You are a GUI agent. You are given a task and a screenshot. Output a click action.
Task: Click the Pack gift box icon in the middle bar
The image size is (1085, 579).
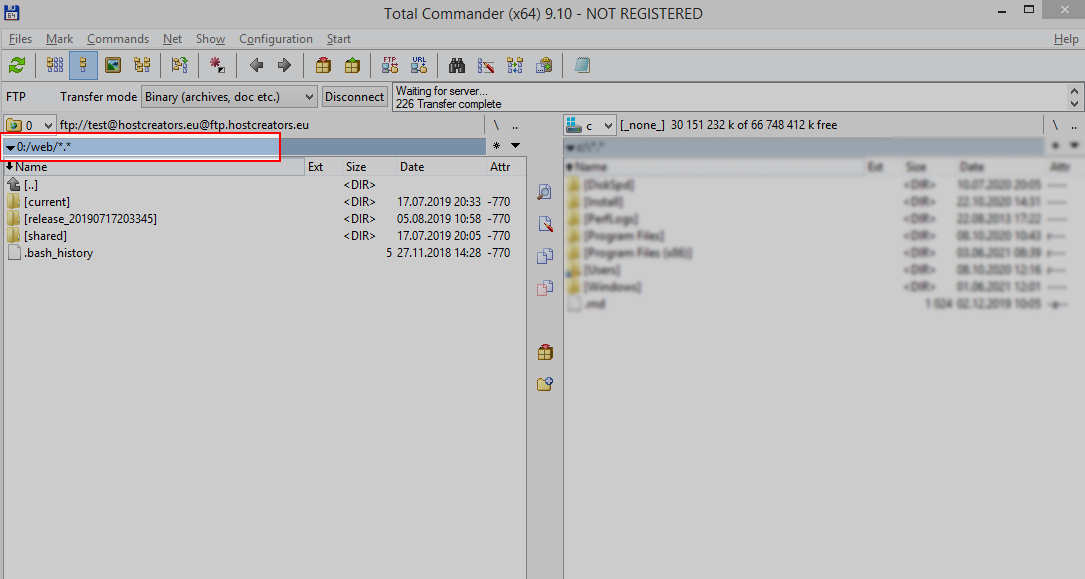(545, 352)
